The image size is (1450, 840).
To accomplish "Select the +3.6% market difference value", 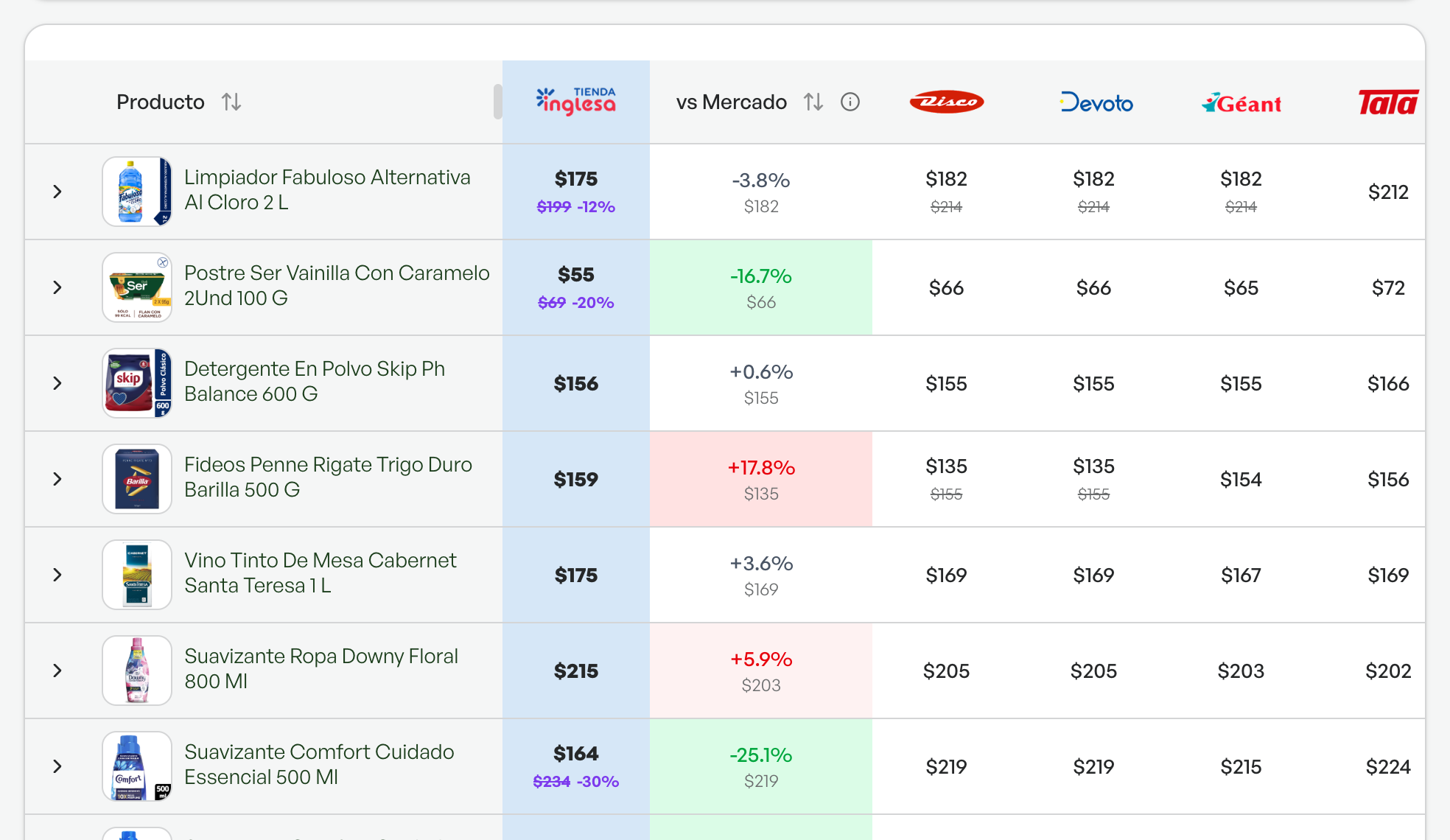I will [761, 563].
